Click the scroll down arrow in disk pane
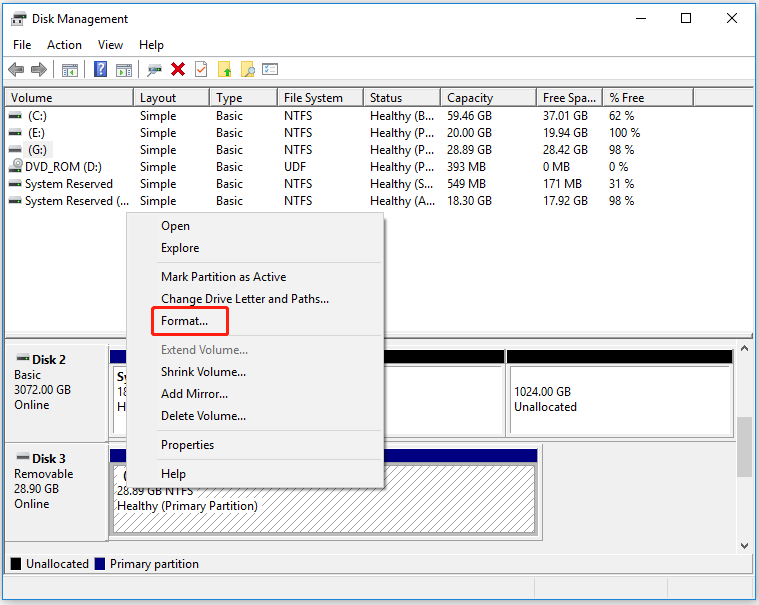 click(744, 545)
